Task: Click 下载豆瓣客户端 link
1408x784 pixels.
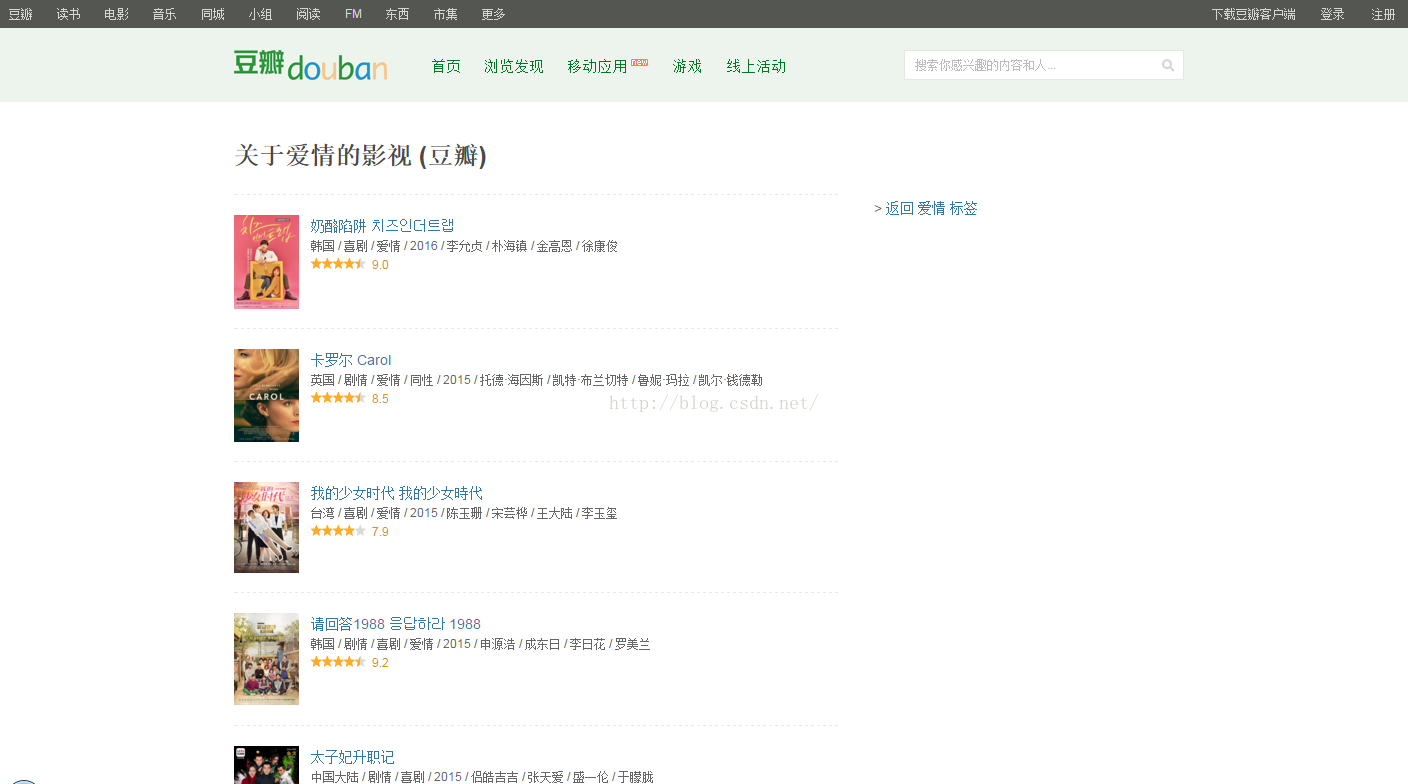Action: [x=1253, y=14]
